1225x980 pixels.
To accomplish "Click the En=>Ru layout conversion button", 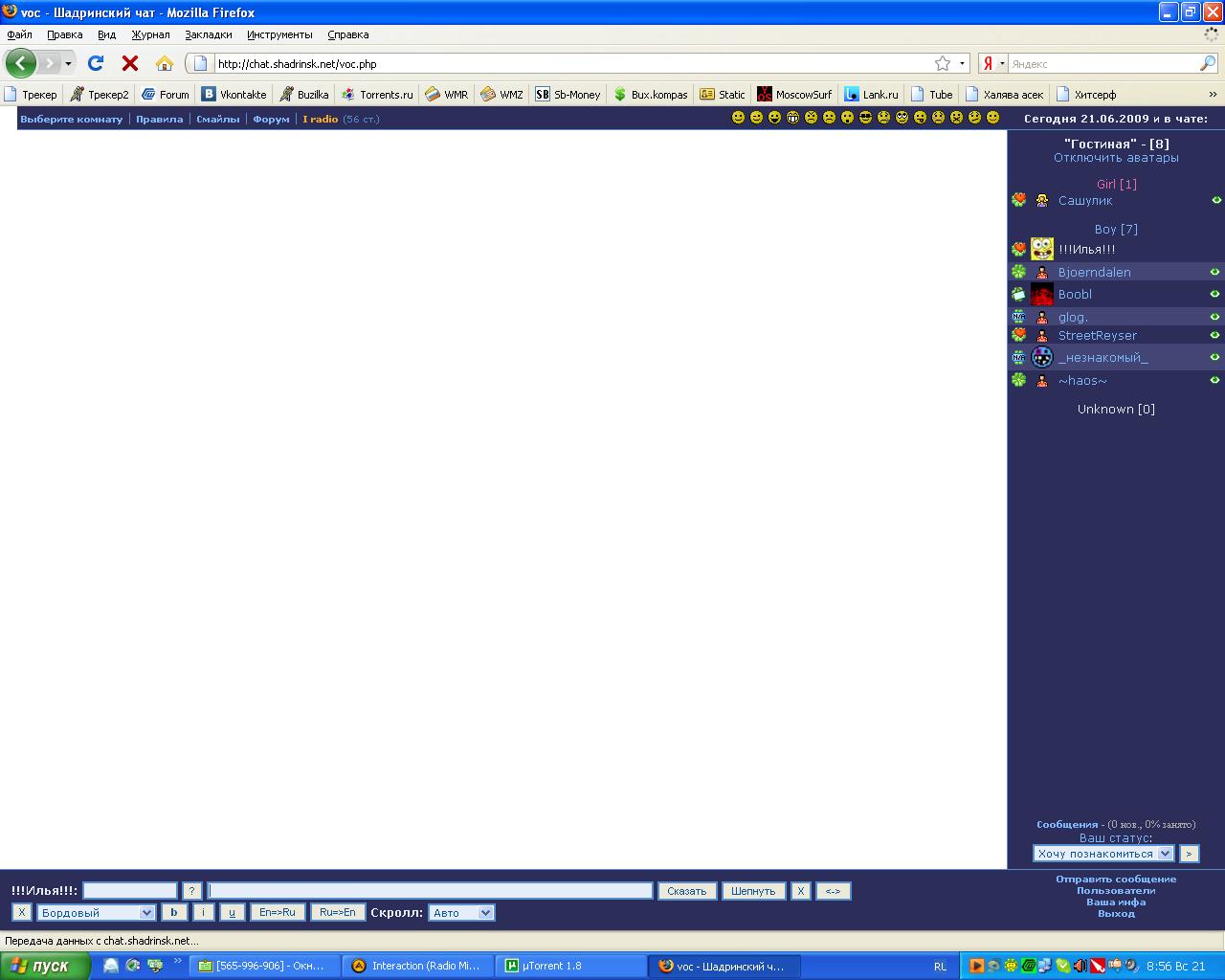I will pos(278,912).
